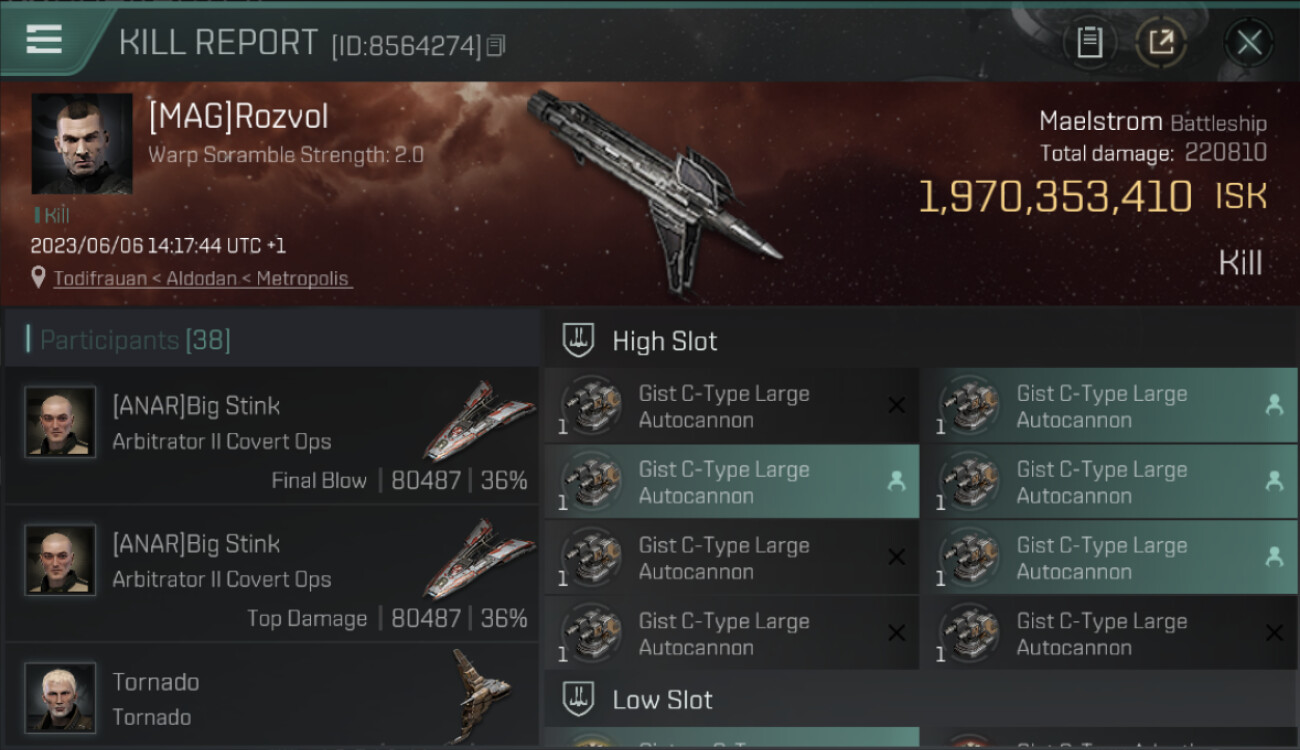1300x750 pixels.
Task: Select the Tornado participant entry
Action: 272,696
